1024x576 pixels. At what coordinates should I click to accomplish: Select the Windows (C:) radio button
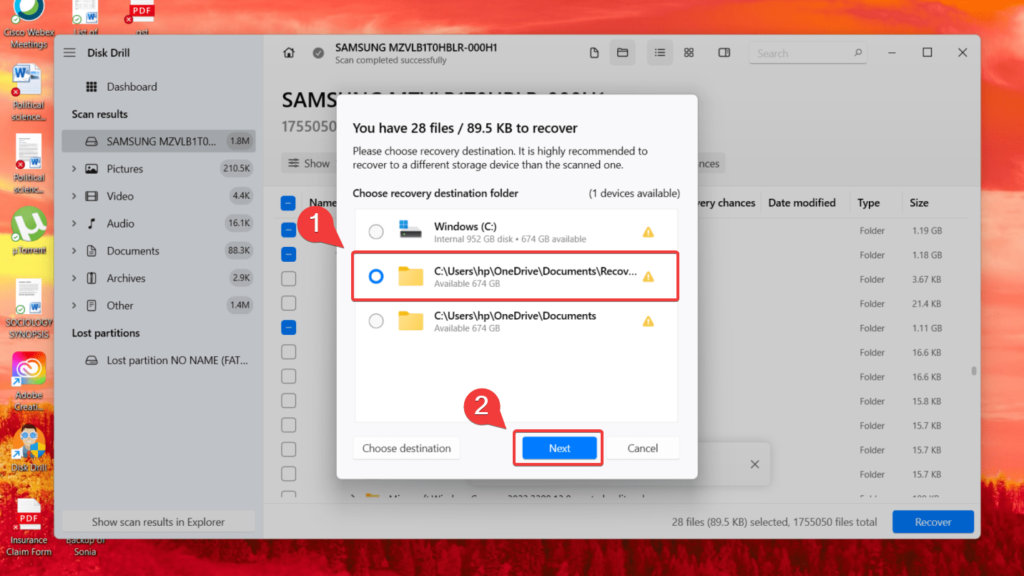tap(376, 232)
